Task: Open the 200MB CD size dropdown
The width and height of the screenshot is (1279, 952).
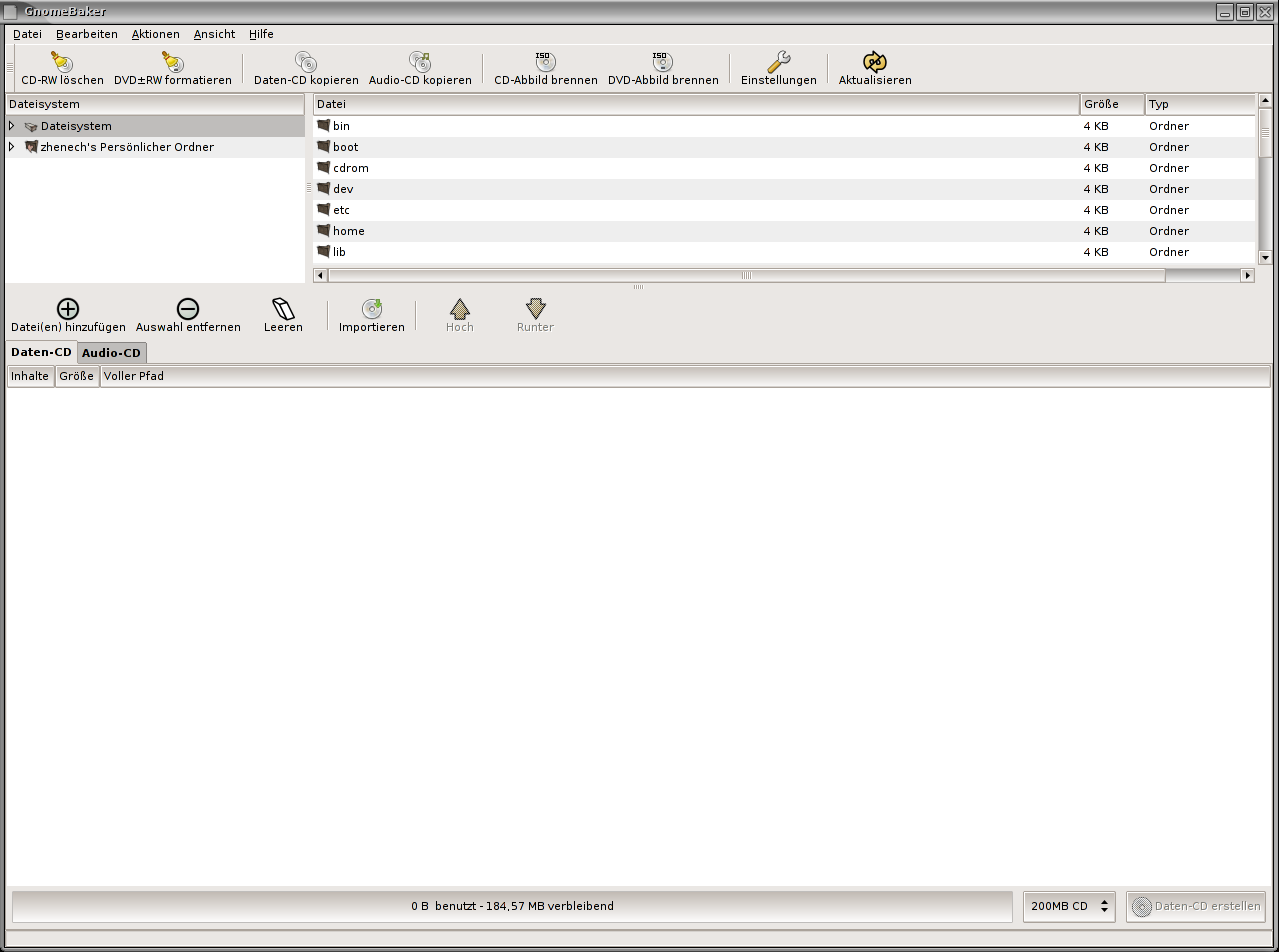Action: (1069, 906)
